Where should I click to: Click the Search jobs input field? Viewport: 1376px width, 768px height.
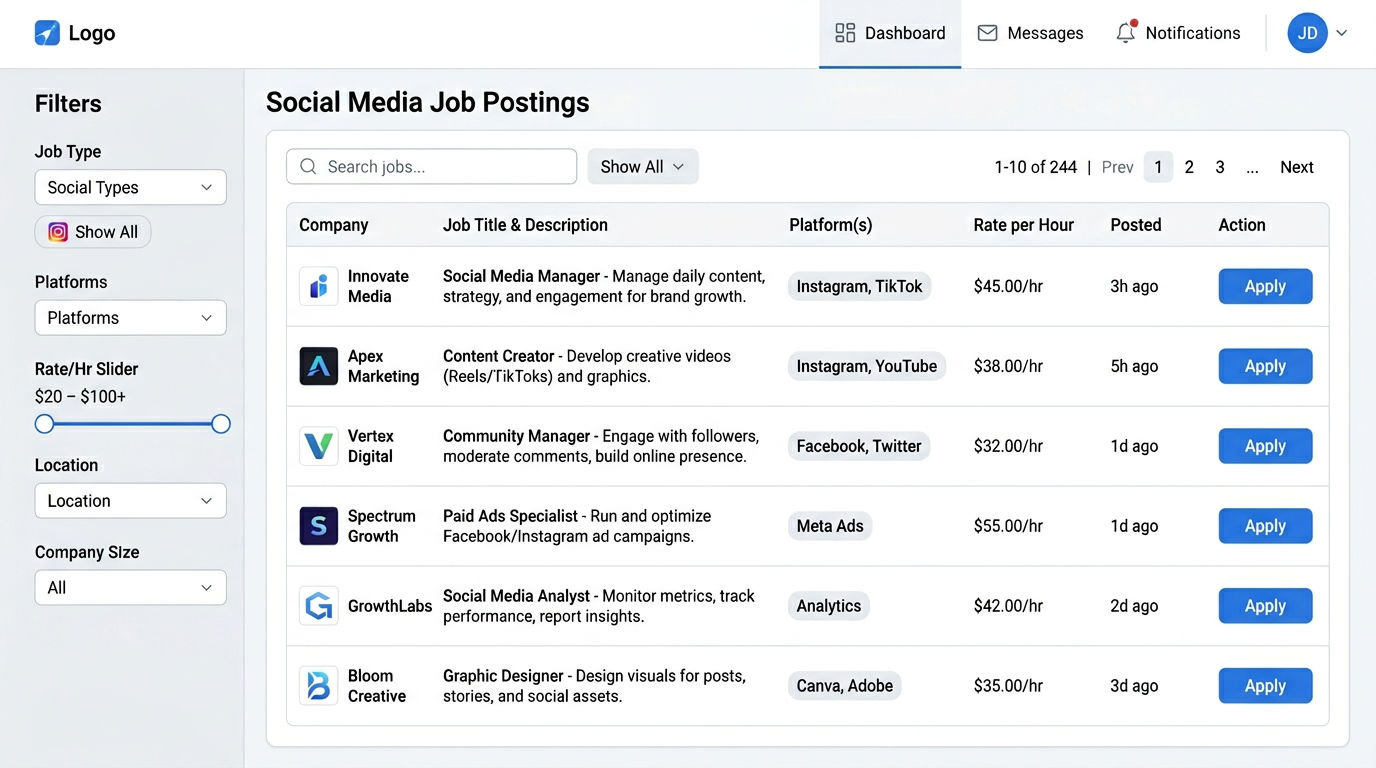coord(431,167)
